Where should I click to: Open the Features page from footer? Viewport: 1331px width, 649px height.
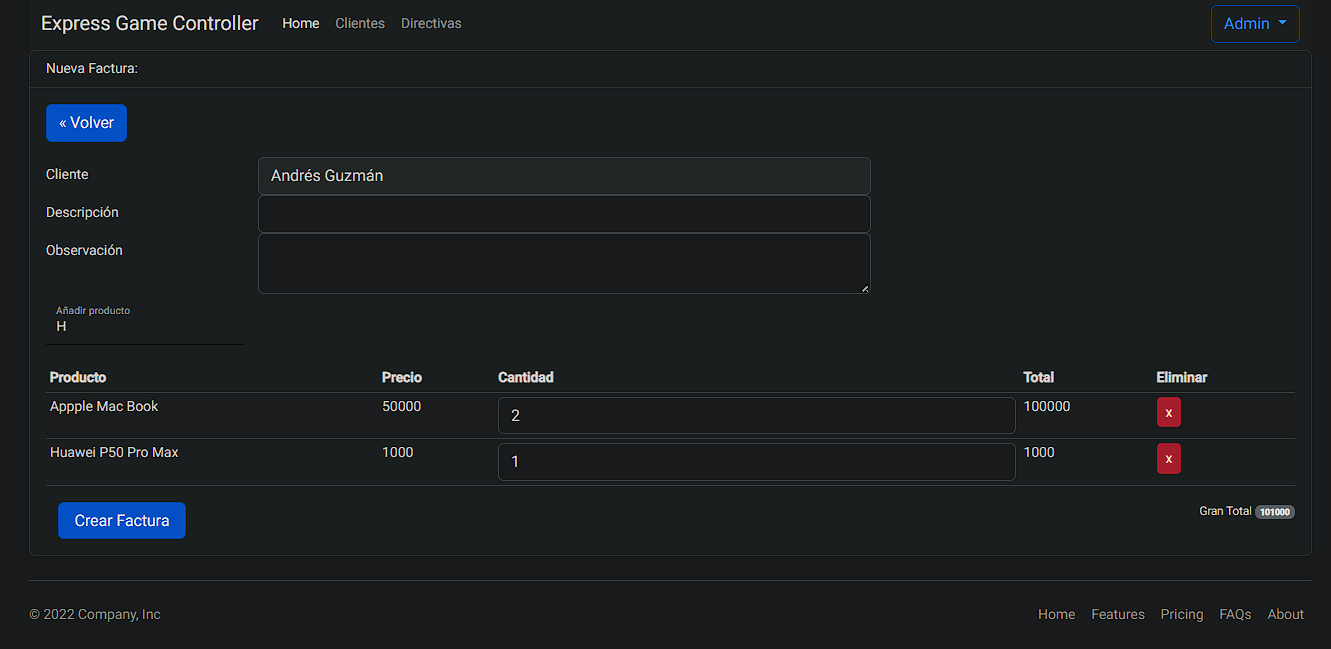tap(1117, 614)
